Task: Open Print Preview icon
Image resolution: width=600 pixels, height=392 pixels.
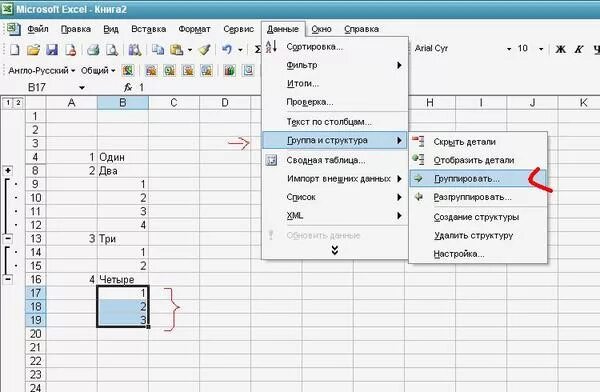Action: (112, 49)
